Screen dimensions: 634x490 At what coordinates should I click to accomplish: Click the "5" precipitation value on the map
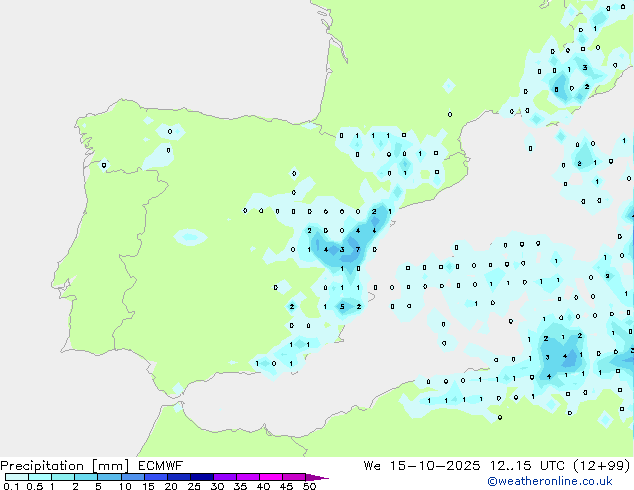pos(342,306)
